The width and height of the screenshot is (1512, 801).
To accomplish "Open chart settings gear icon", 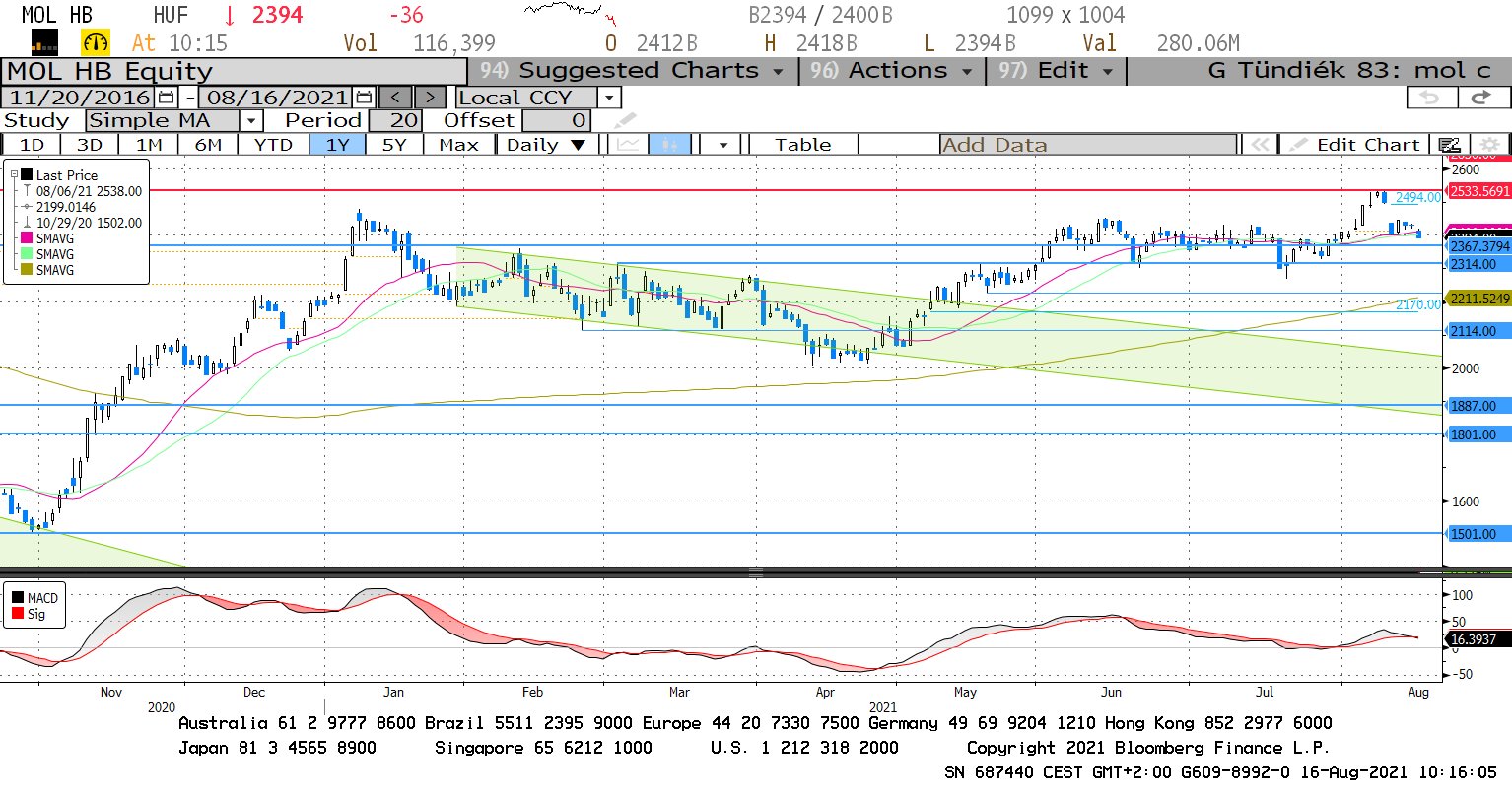I will [1490, 145].
